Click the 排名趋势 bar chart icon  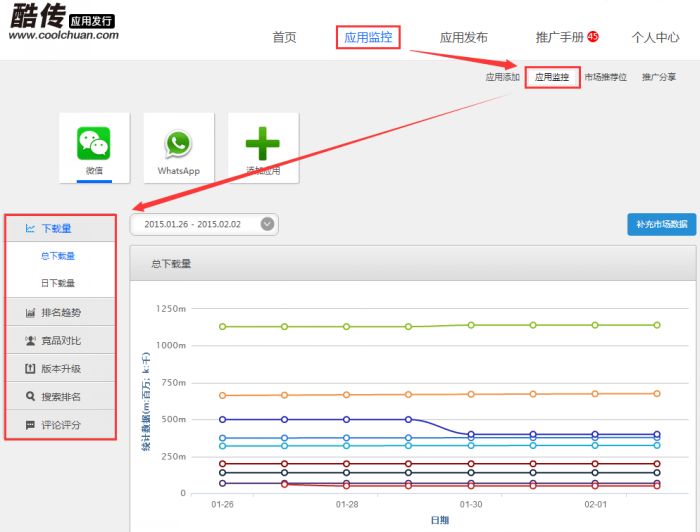tap(30, 312)
